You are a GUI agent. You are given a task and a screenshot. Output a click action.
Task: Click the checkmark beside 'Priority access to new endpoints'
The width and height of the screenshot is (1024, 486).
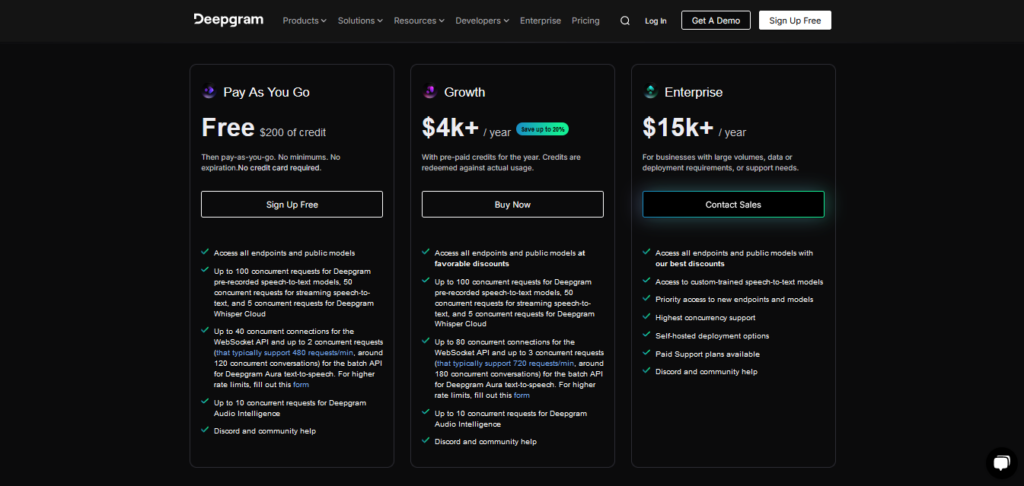(647, 299)
